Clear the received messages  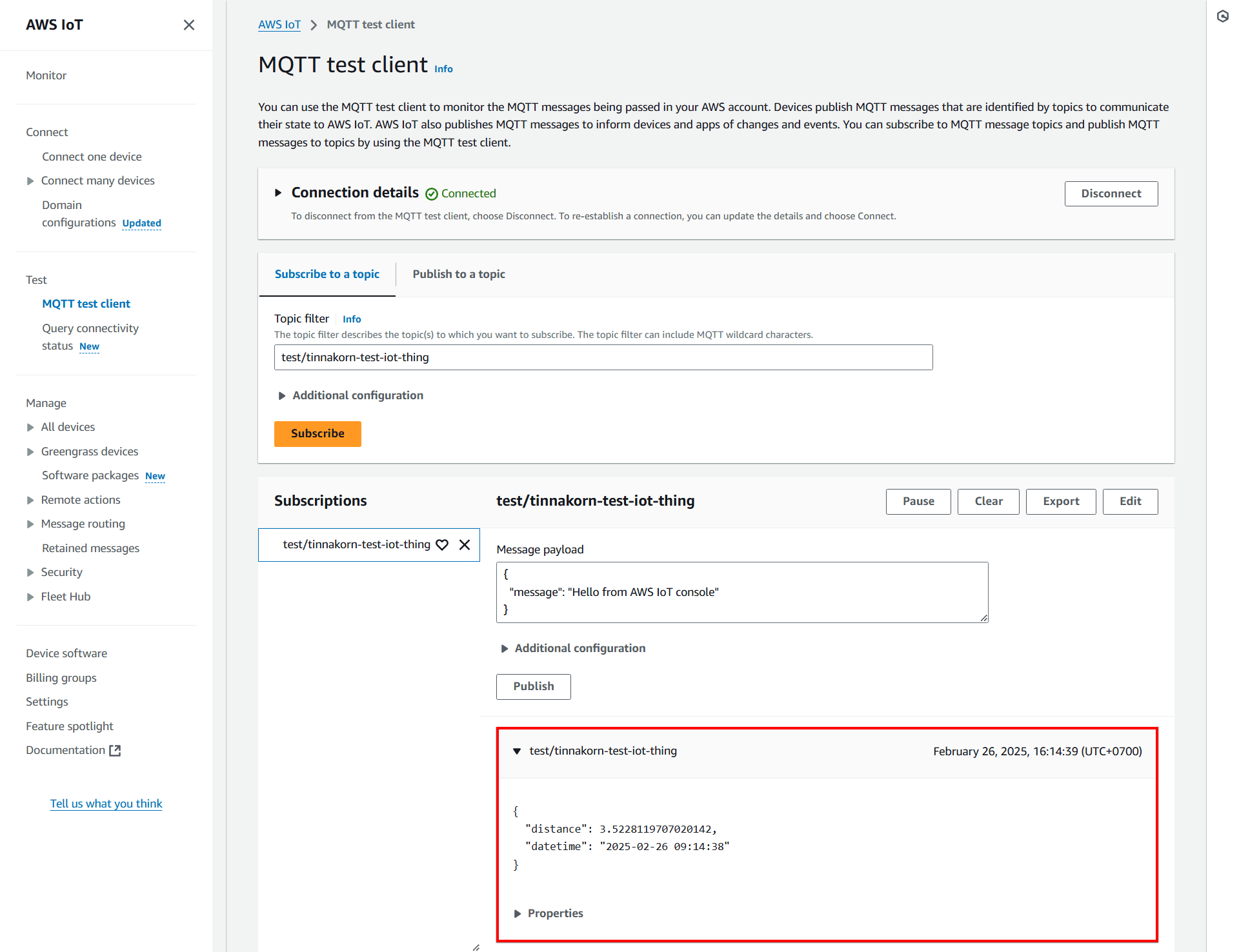[989, 502]
